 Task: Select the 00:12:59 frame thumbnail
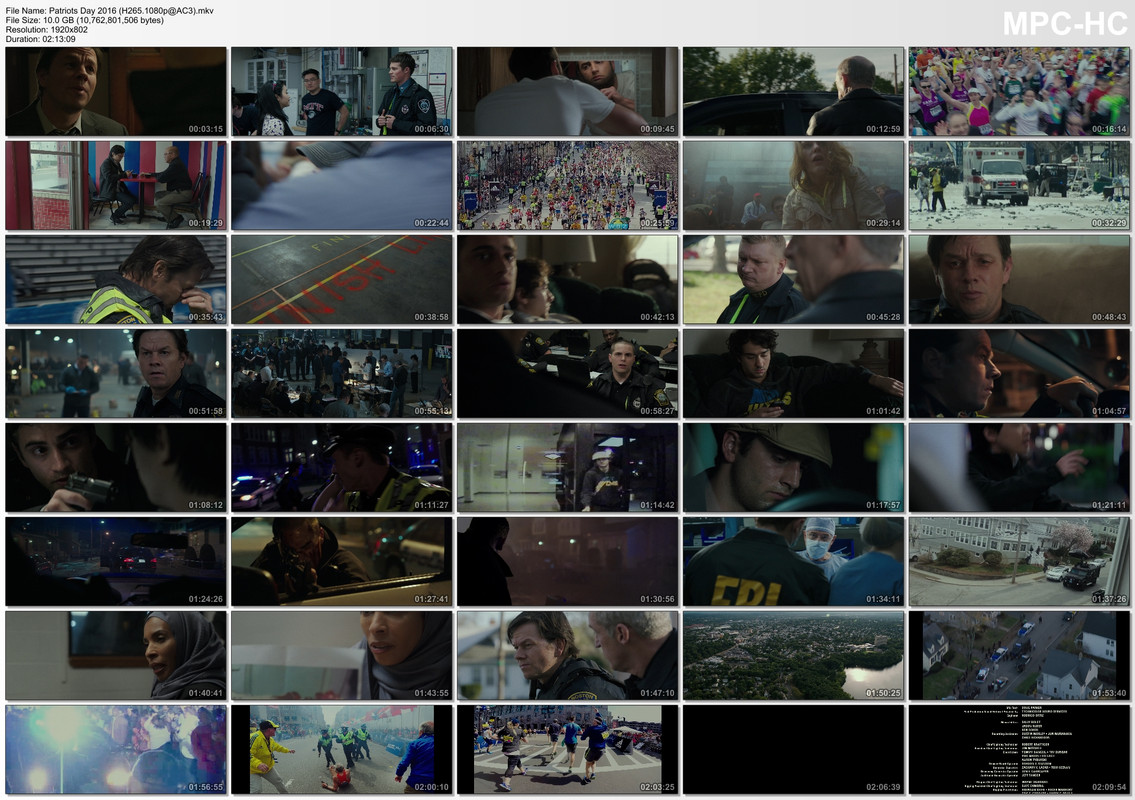tap(793, 92)
